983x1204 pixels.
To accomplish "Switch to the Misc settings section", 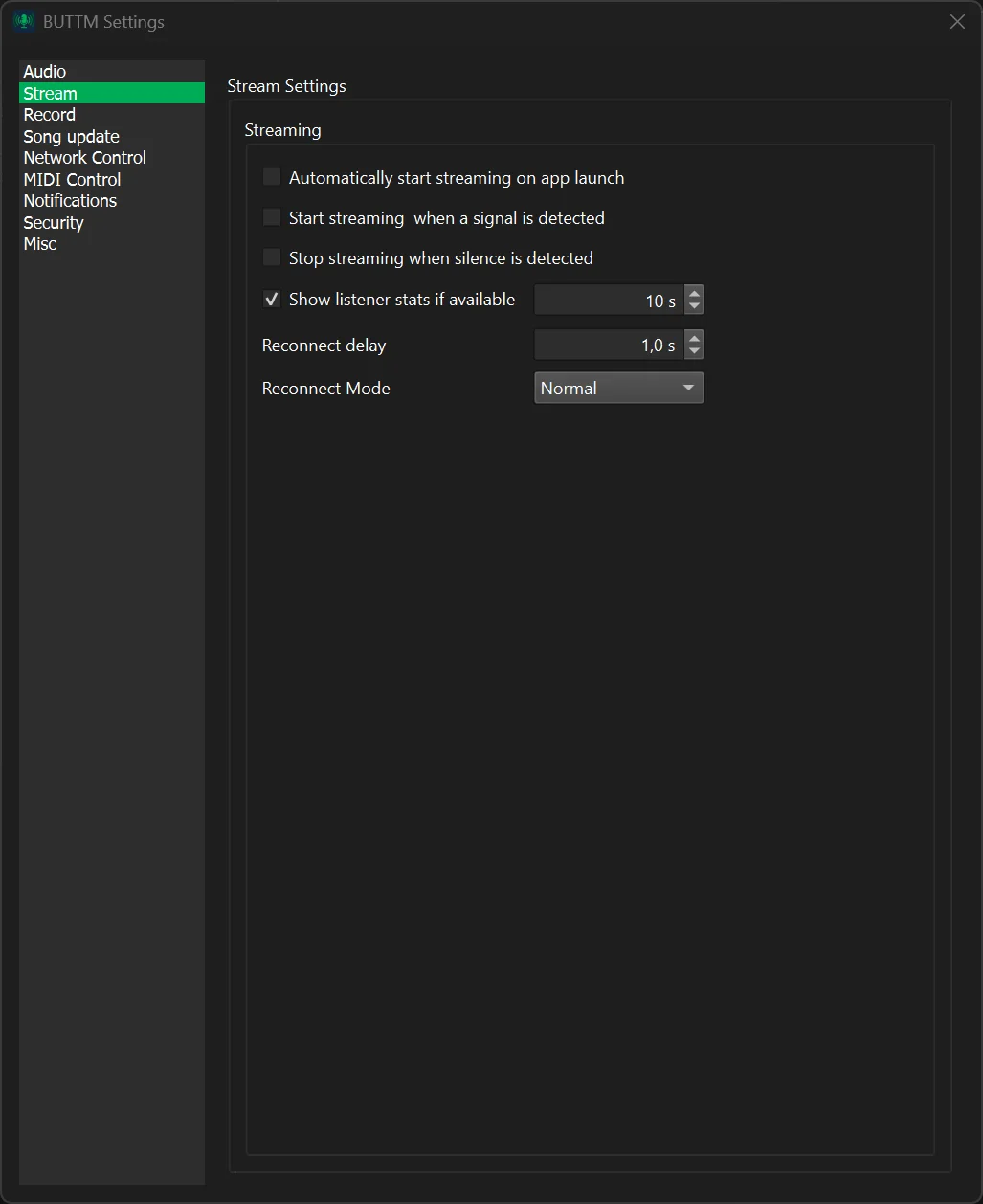I will click(x=39, y=243).
